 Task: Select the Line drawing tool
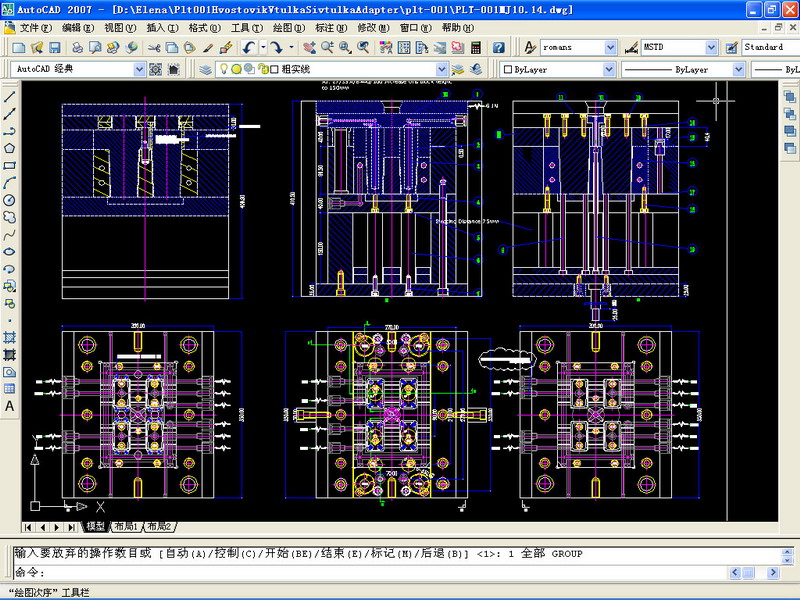coord(10,97)
